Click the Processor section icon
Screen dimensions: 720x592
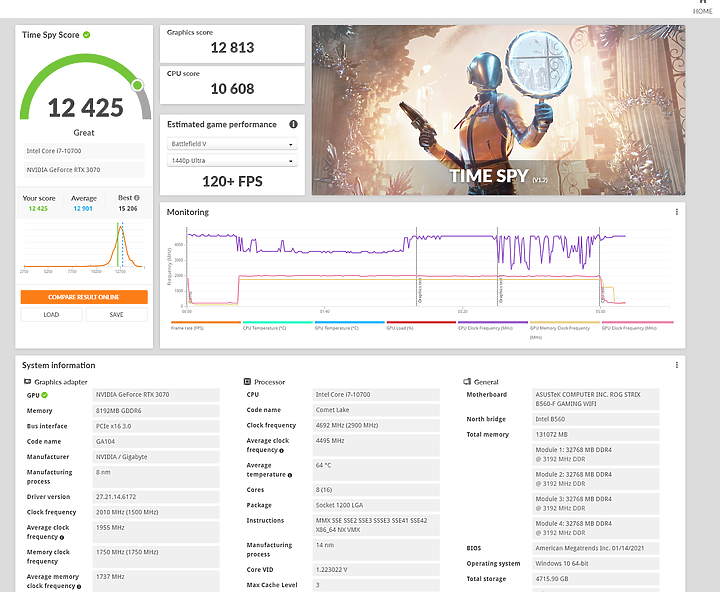click(247, 382)
